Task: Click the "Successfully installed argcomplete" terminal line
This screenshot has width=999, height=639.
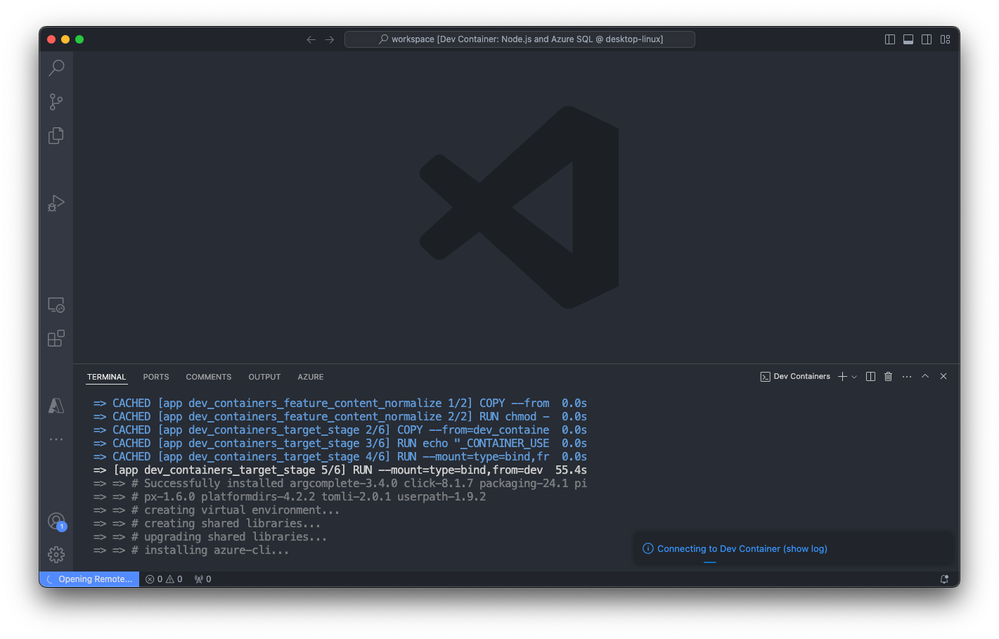Action: click(x=340, y=484)
